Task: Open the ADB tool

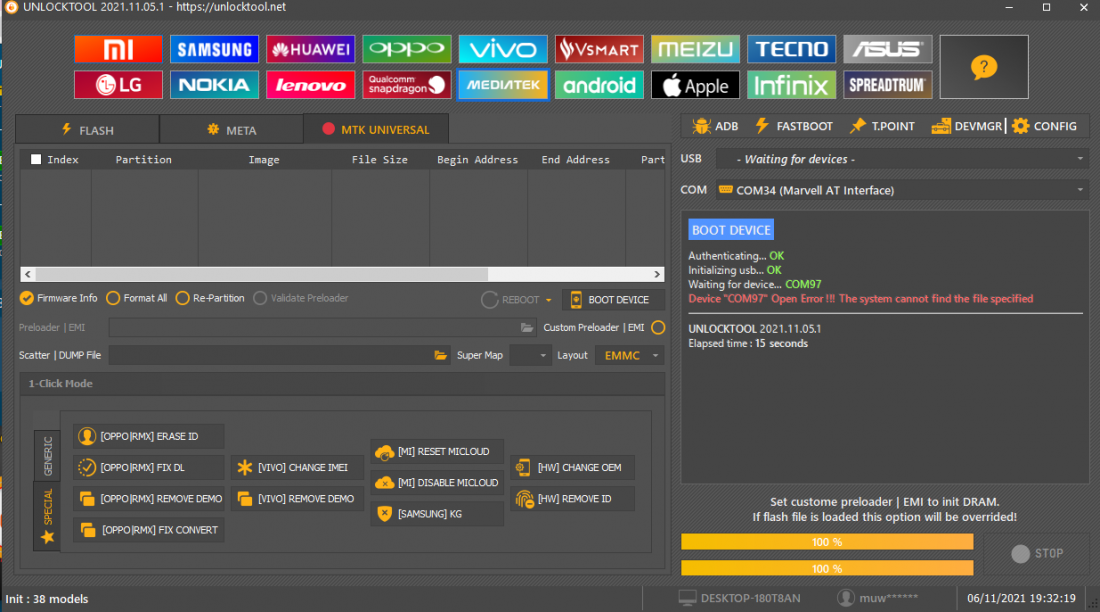Action: 715,126
